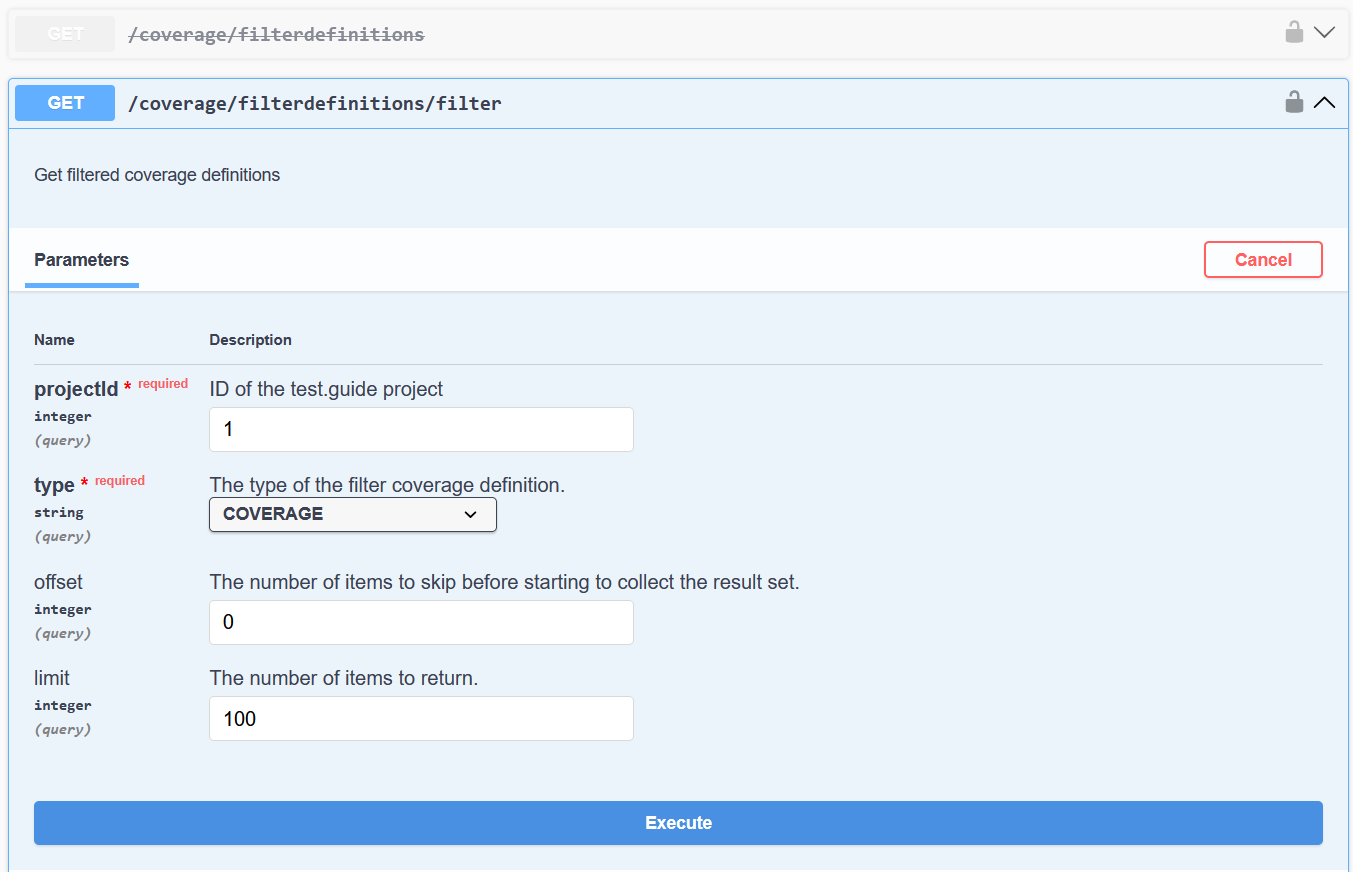Click the header bar of the expanded filter endpoint
Image resolution: width=1353 pixels, height=872 pixels.
[700, 102]
